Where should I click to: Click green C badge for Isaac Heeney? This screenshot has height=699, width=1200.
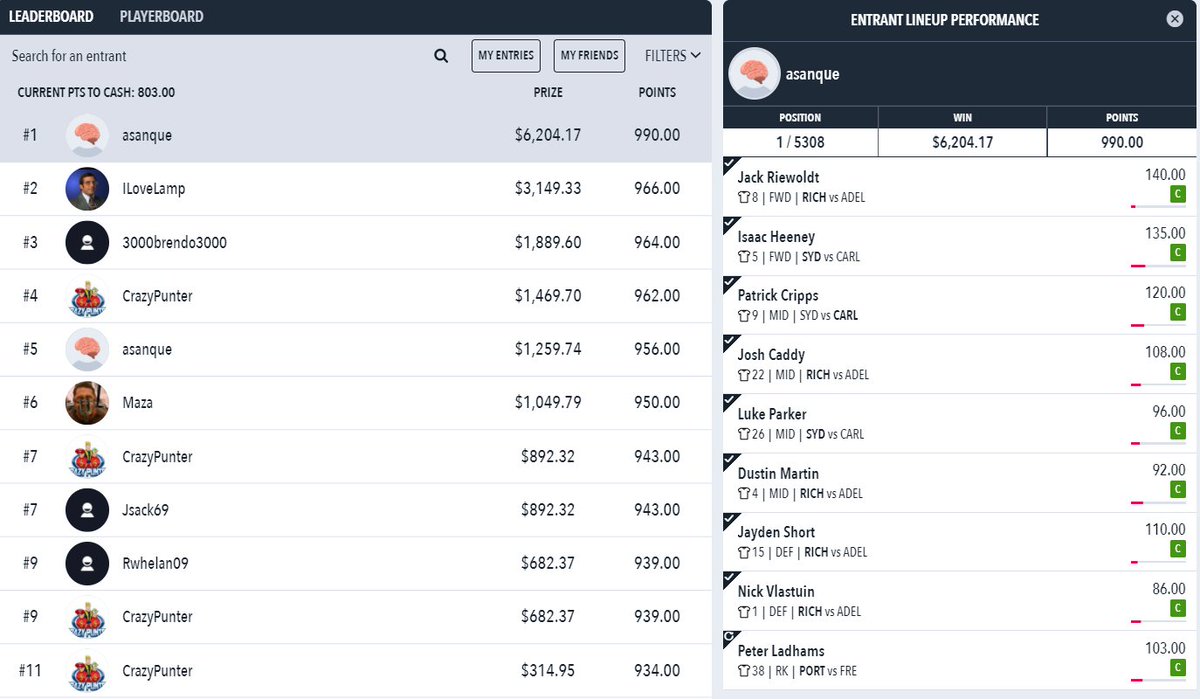1178,254
